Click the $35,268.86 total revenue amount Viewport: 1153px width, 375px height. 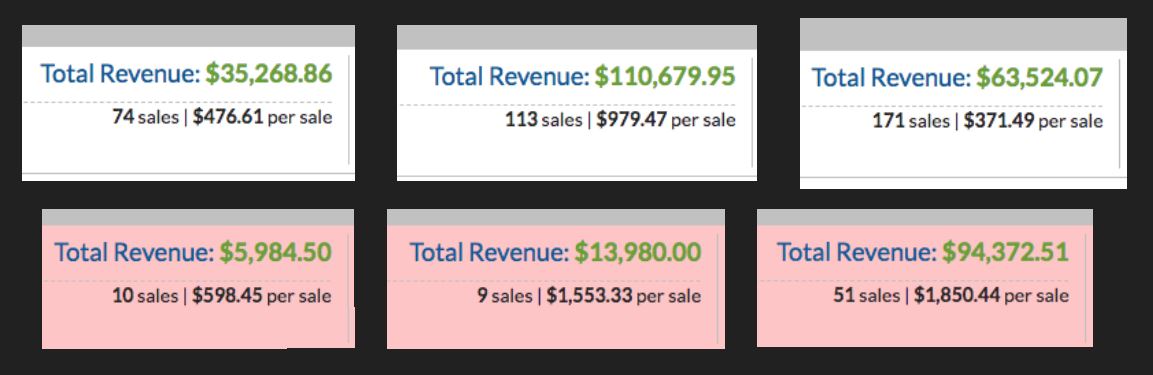[x=268, y=74]
